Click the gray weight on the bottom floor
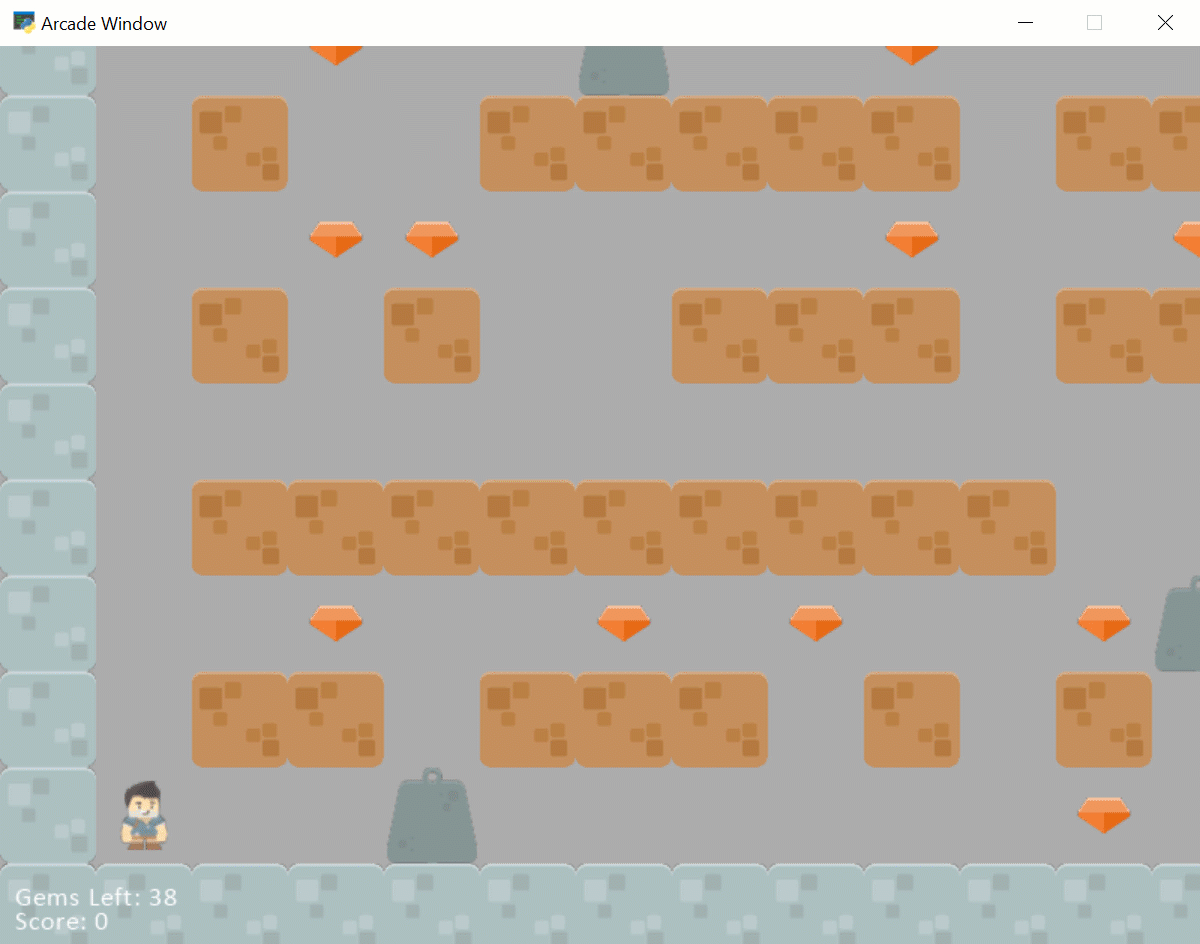Screen dimensions: 1200x944 pos(431,820)
